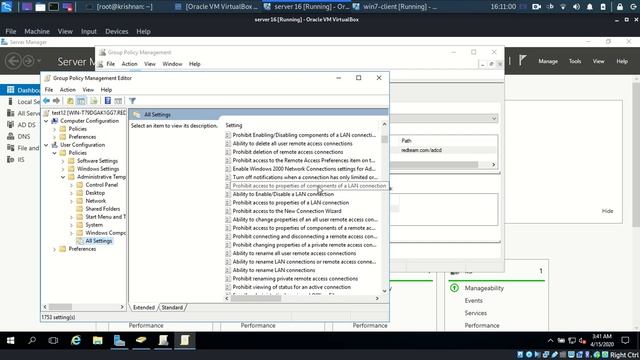
Task: Click the Filter funnel icon
Action: tap(132, 101)
